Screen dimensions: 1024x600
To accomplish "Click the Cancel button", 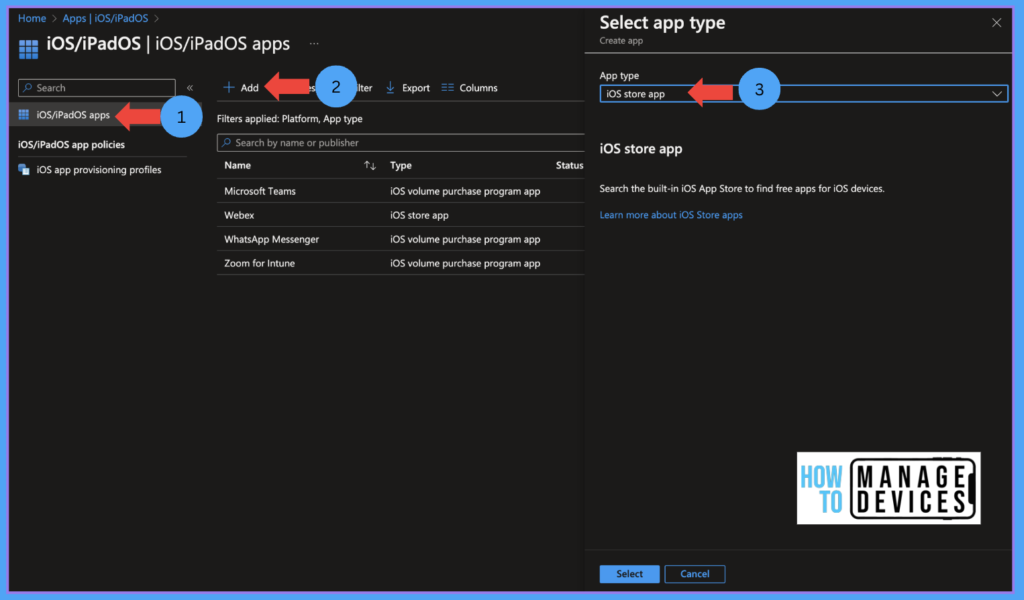I will pyautogui.click(x=695, y=574).
